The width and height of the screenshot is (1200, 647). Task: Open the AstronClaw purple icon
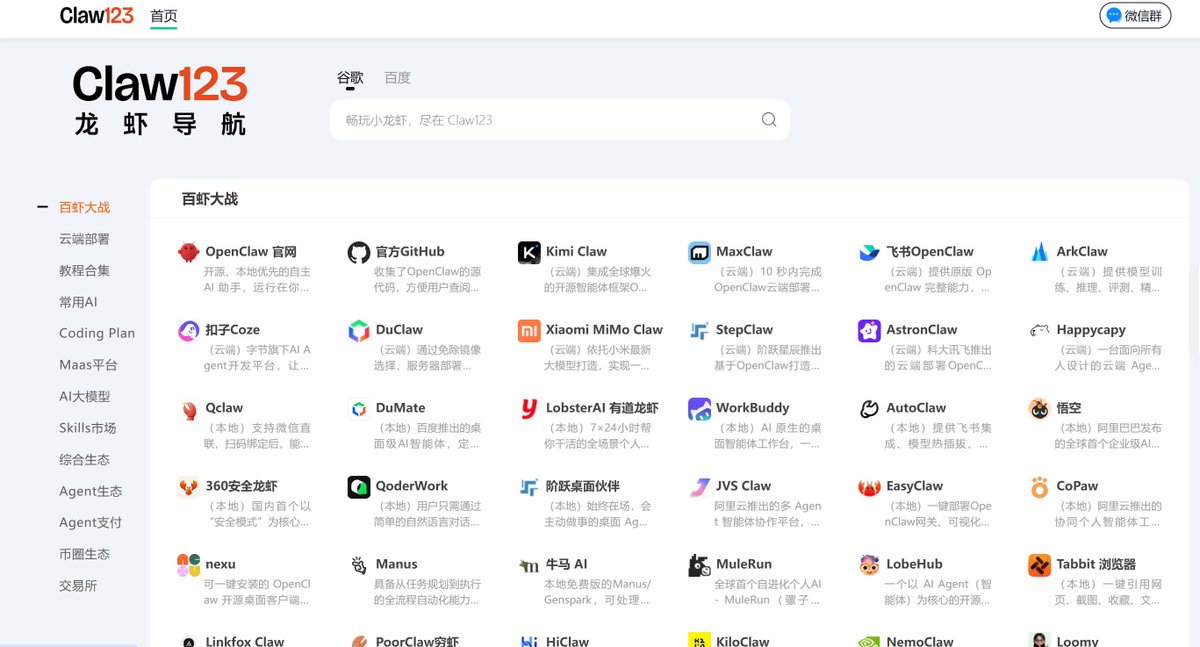click(x=869, y=330)
